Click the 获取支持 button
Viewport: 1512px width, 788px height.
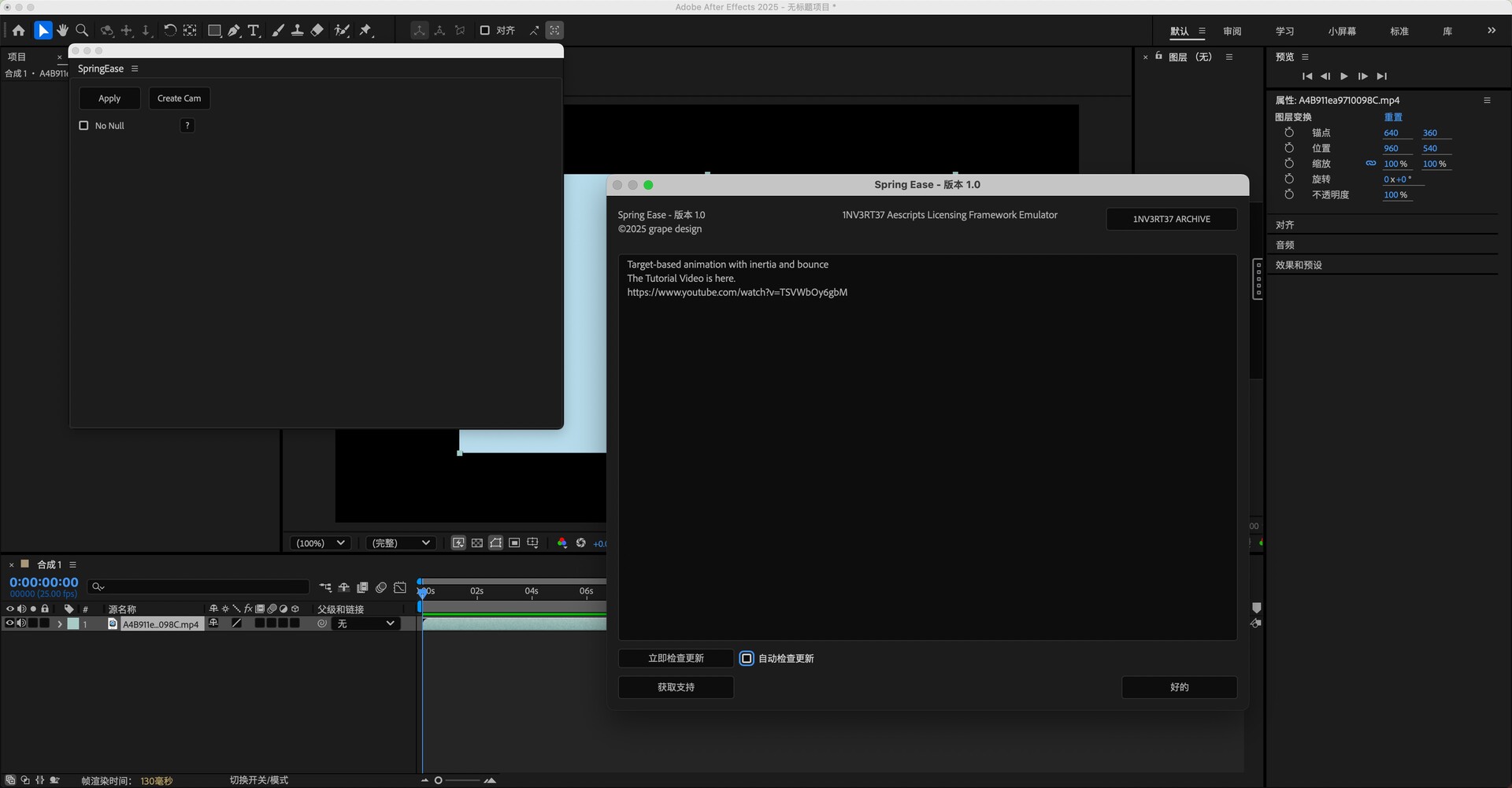[x=676, y=687]
